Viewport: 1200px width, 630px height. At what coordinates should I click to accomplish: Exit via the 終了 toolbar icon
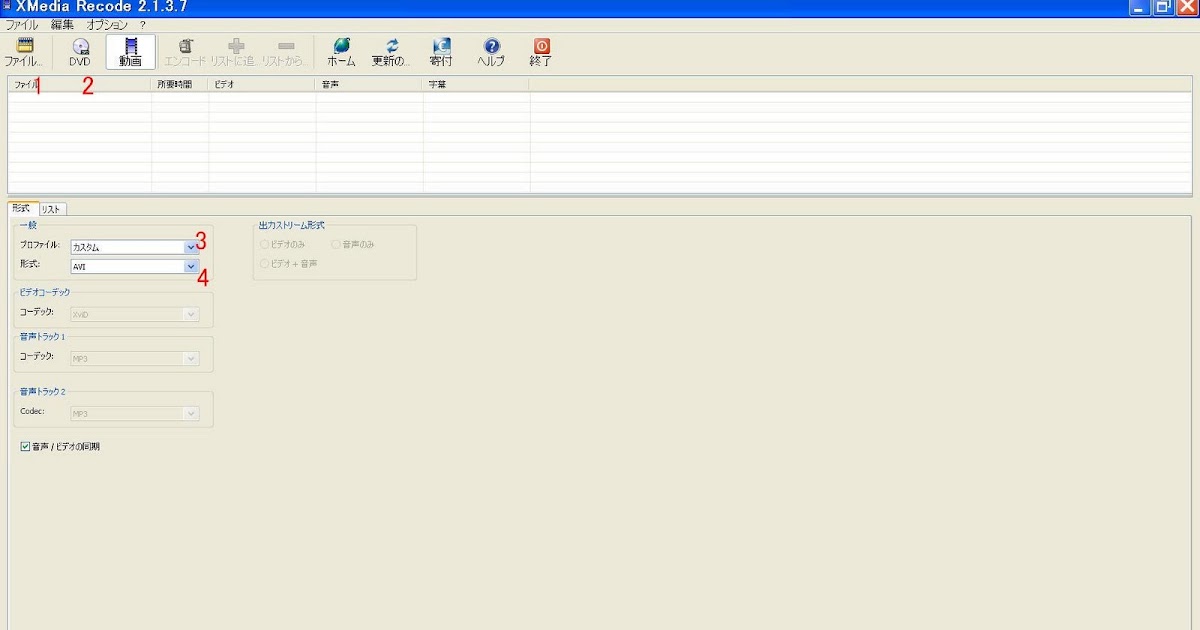coord(541,52)
